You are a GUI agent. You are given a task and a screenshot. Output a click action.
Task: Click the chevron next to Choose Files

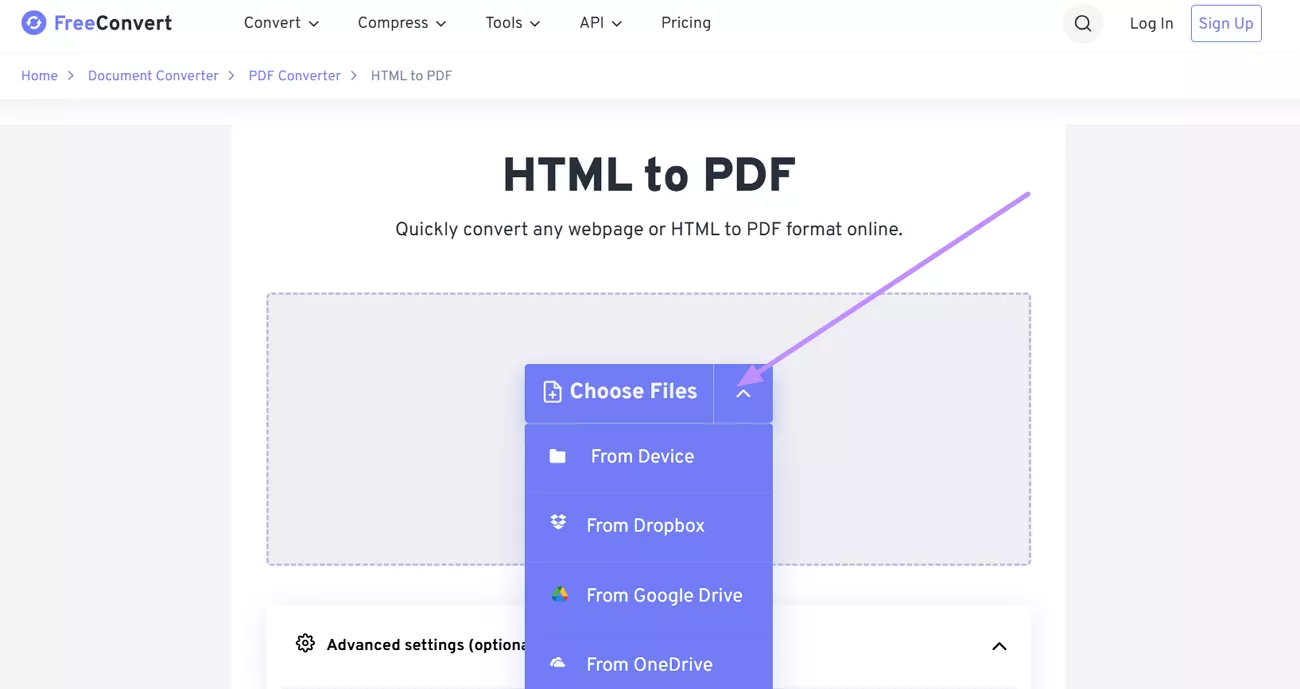click(x=743, y=393)
